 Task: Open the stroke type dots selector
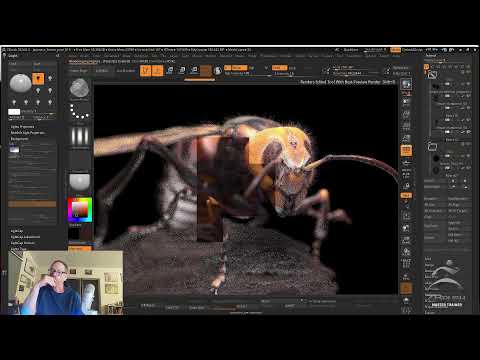click(79, 112)
